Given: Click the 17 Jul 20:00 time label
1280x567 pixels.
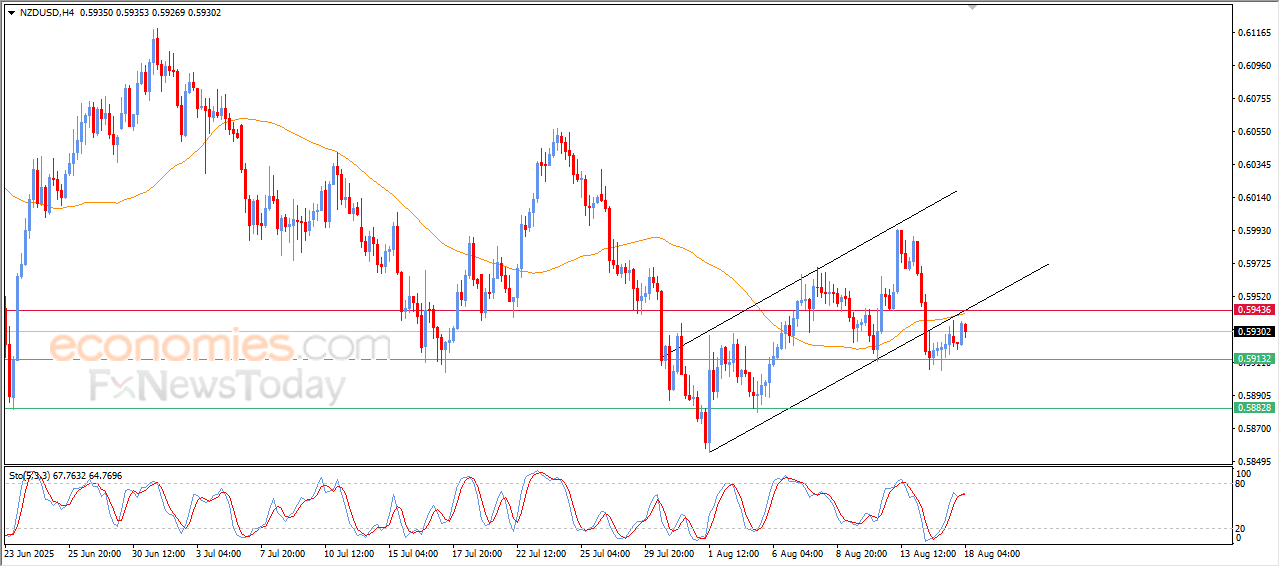Looking at the screenshot, I should (x=476, y=552).
